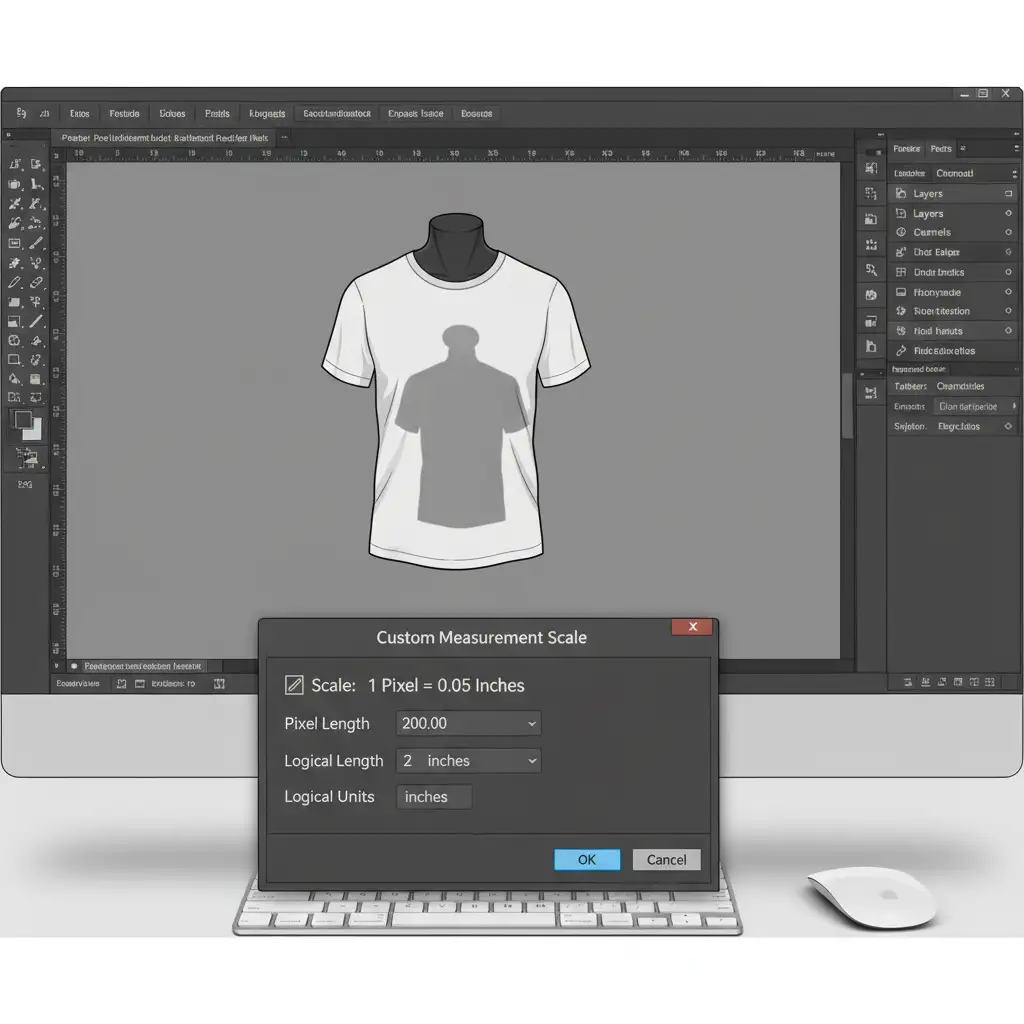Click the foreground color swatch
The image size is (1024, 1024).
click(x=22, y=420)
